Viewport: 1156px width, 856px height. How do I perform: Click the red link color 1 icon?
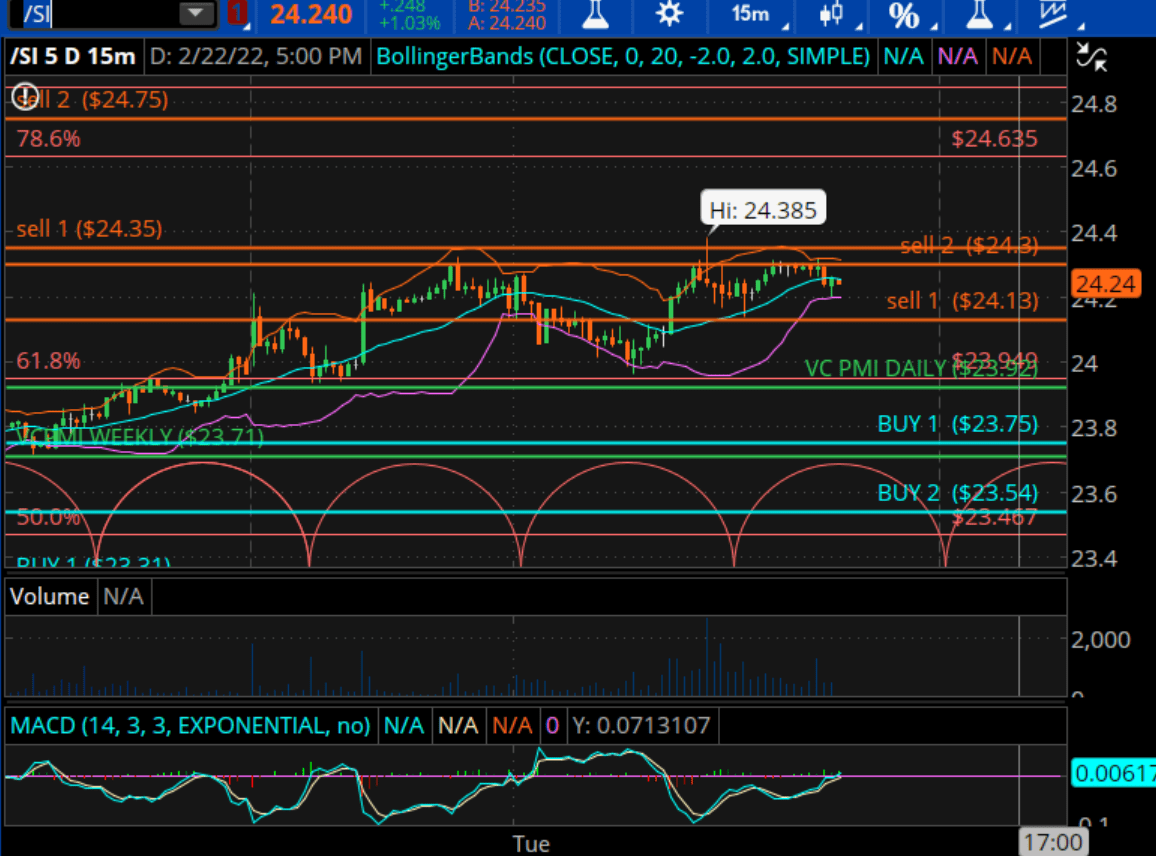point(237,13)
